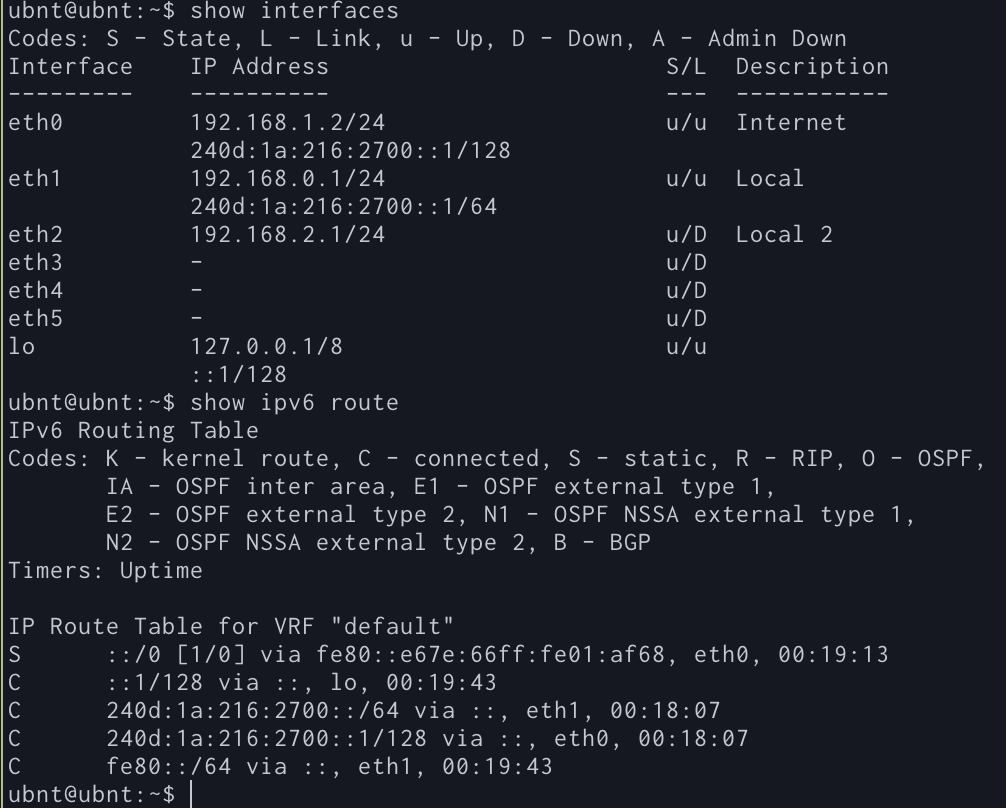
Task: Click the Internet description of eth0
Action: click(x=791, y=122)
